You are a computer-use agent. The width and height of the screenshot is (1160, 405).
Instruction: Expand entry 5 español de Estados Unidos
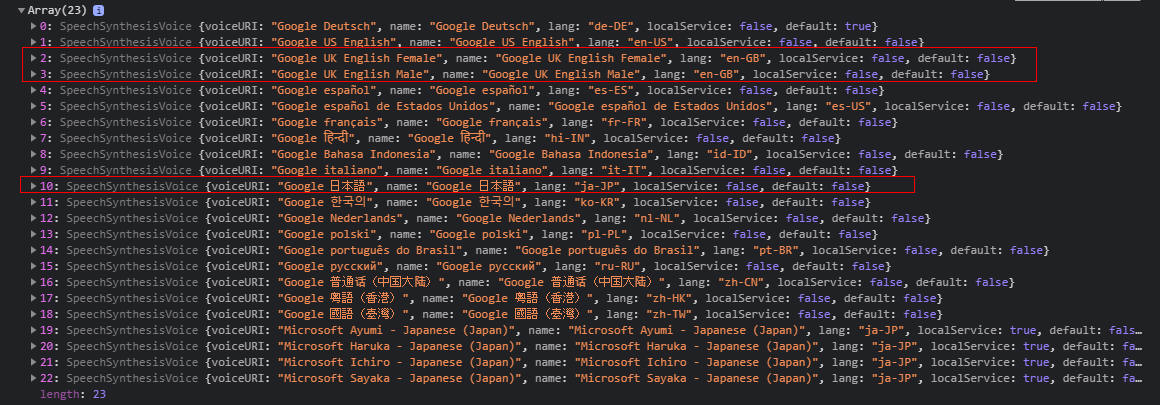pyautogui.click(x=34, y=106)
